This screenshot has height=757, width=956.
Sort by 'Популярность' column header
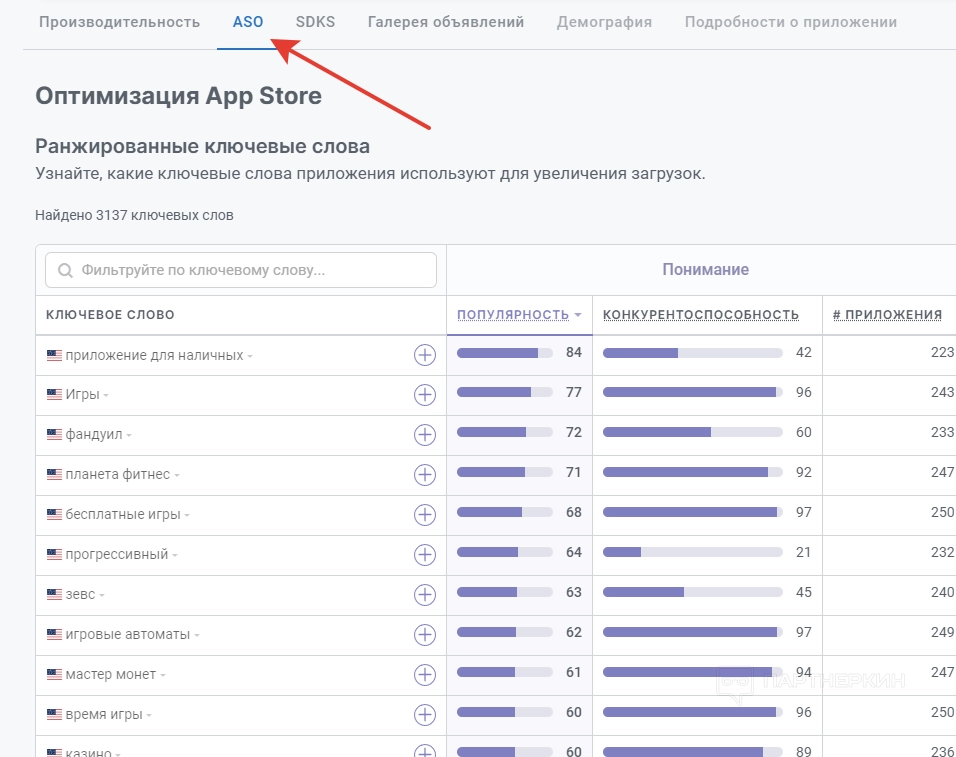point(513,315)
